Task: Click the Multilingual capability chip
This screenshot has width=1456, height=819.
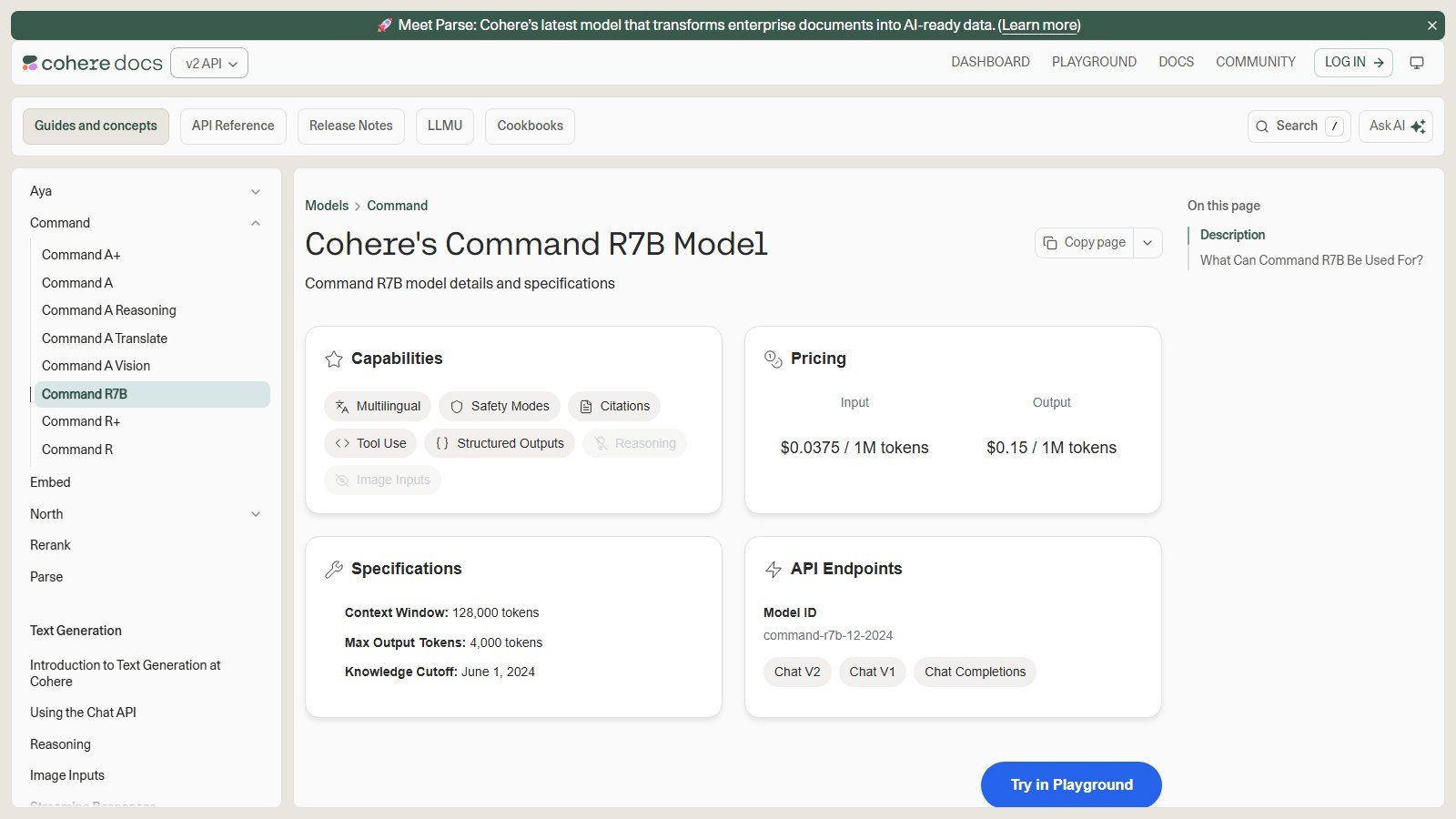Action: [x=378, y=406]
